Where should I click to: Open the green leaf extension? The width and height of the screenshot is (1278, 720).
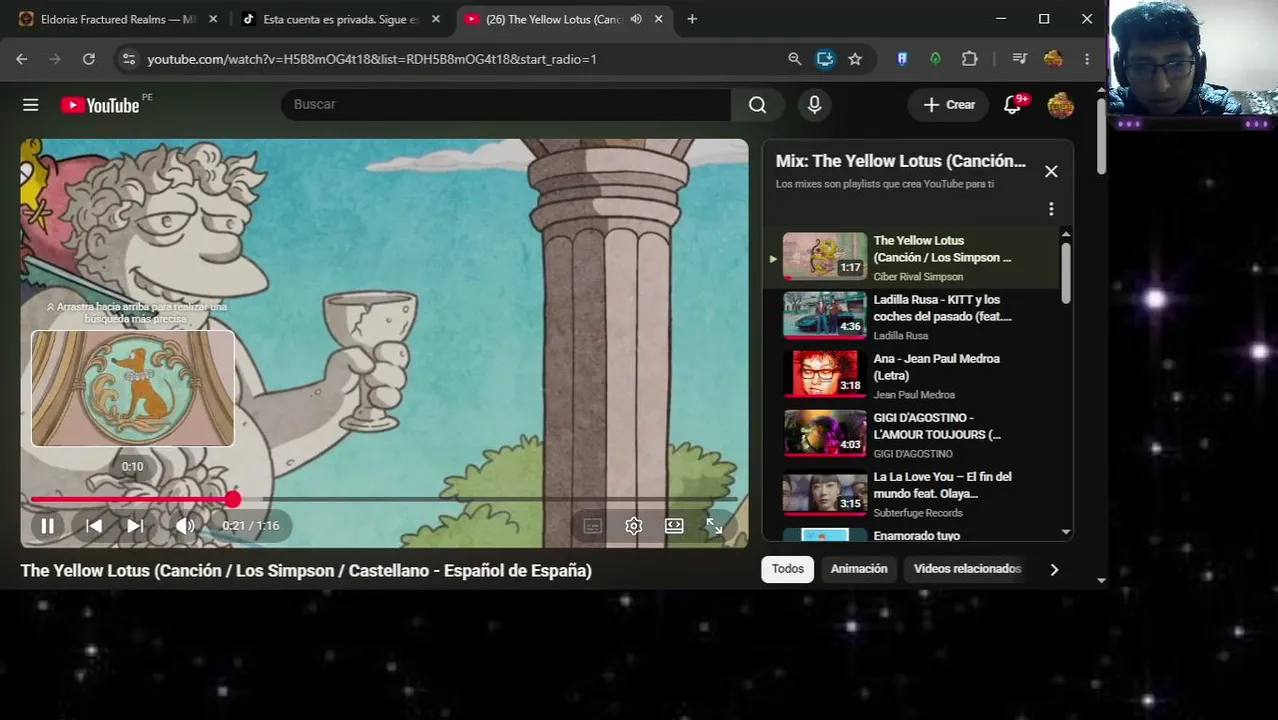click(x=935, y=59)
